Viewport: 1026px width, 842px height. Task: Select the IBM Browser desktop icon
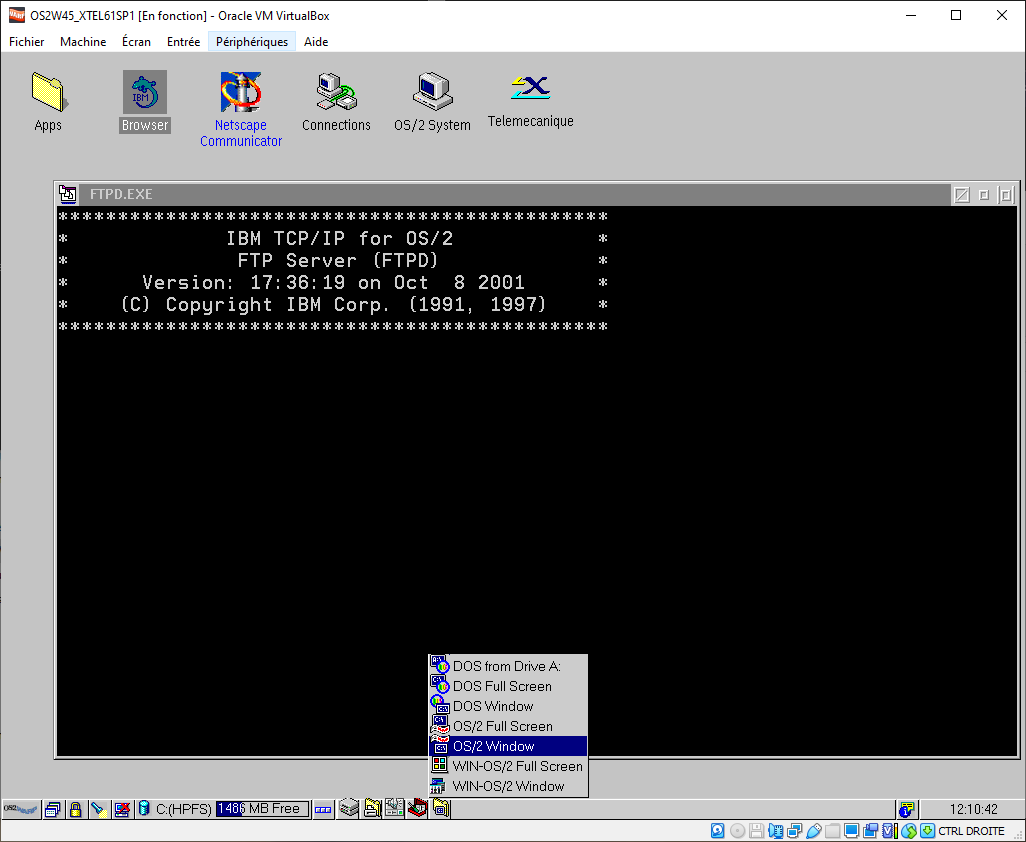[144, 93]
